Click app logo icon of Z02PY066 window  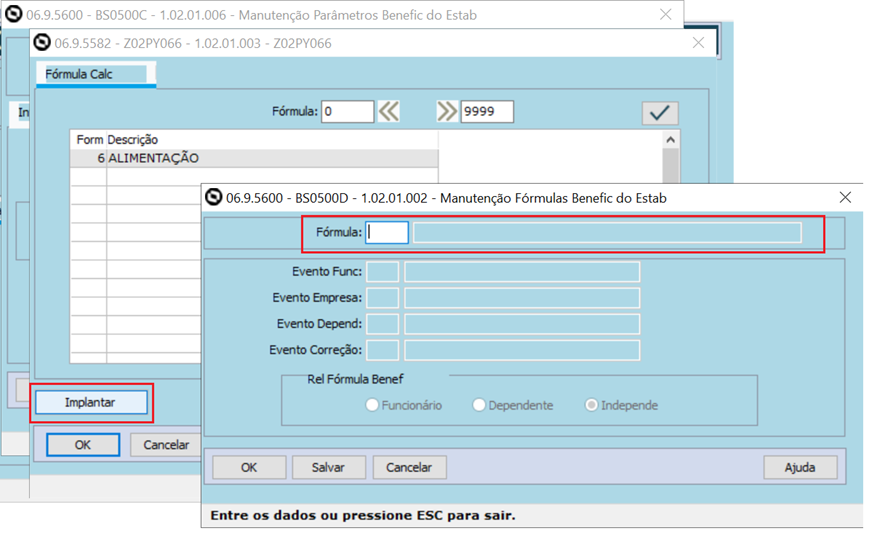click(42, 42)
